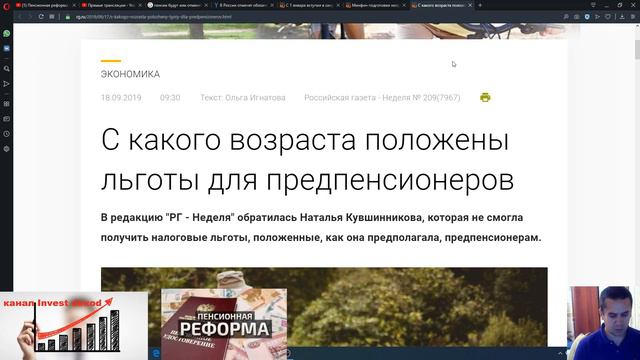Open start page grid icon beside reload
This screenshot has height=360, width=640.
tap(52, 17)
